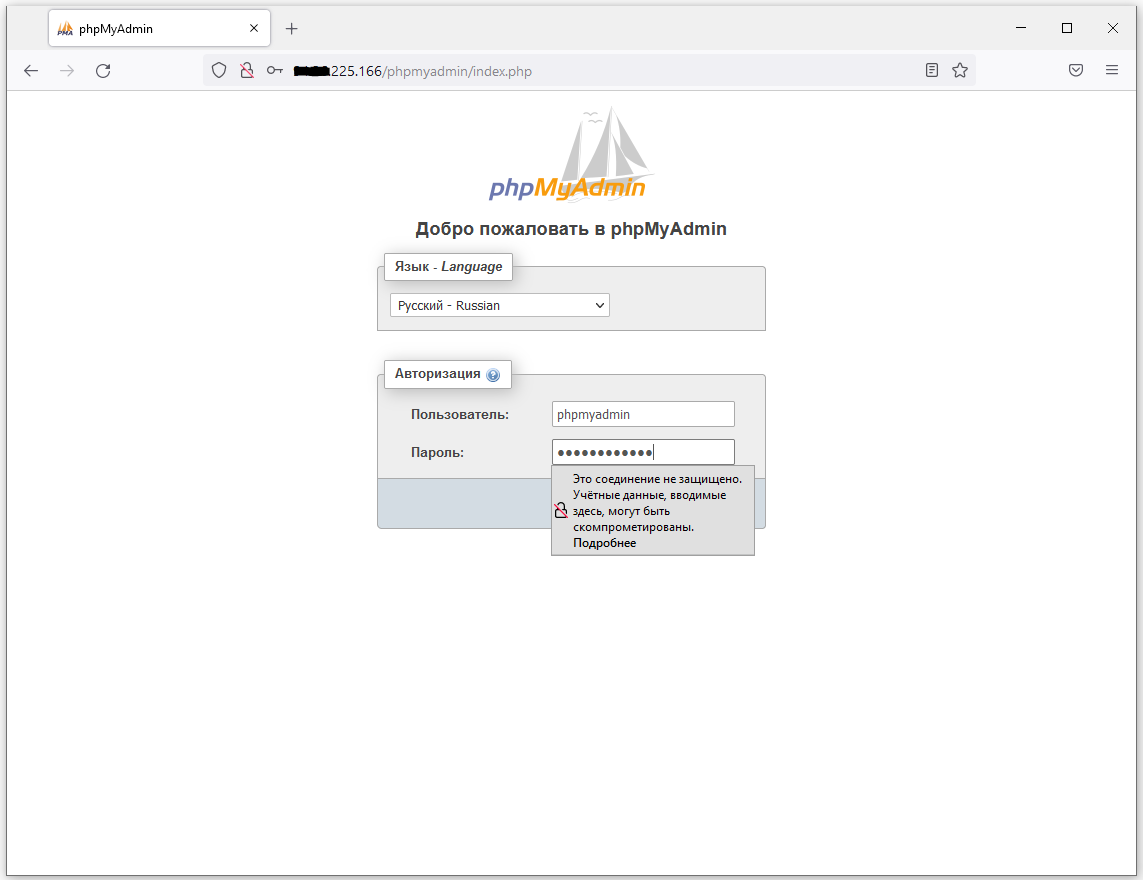Open the Pocket save icon
The height and width of the screenshot is (880, 1143).
[x=1076, y=71]
